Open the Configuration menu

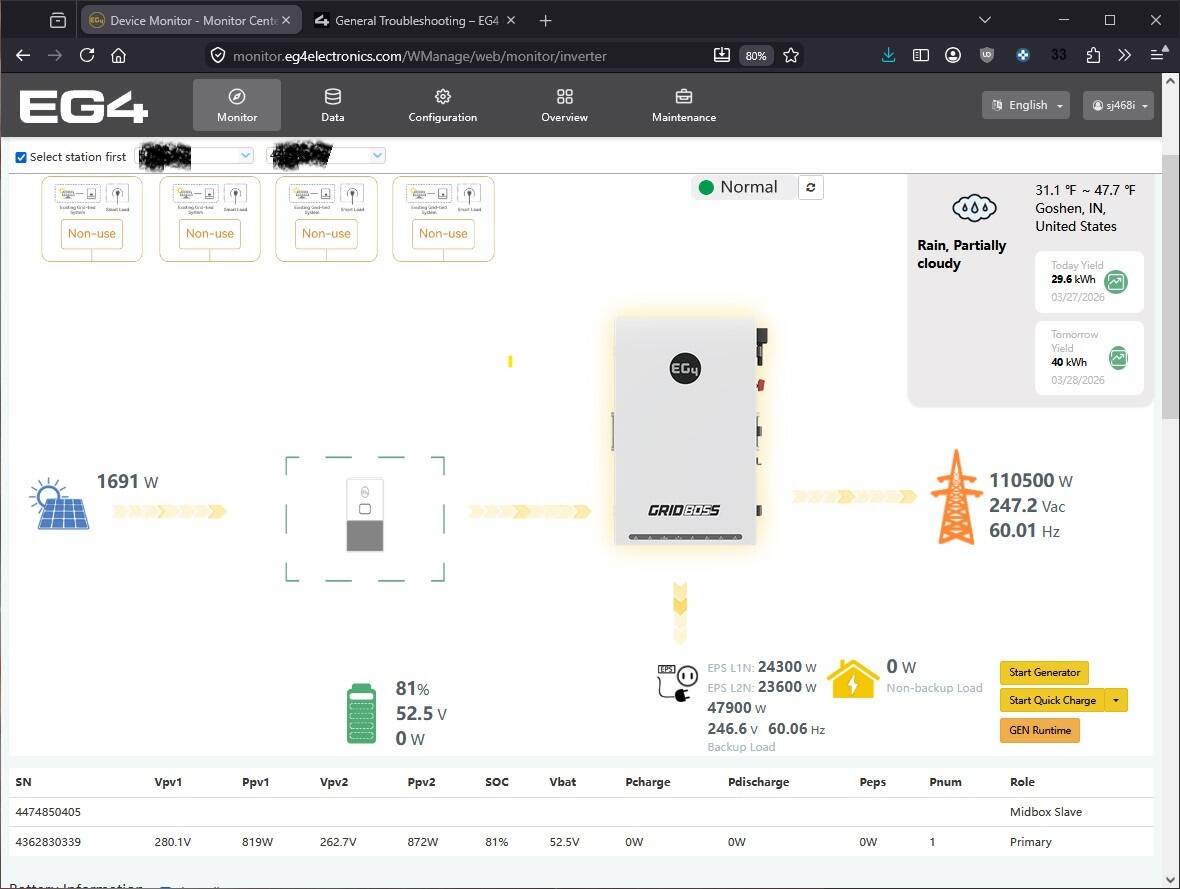point(442,105)
